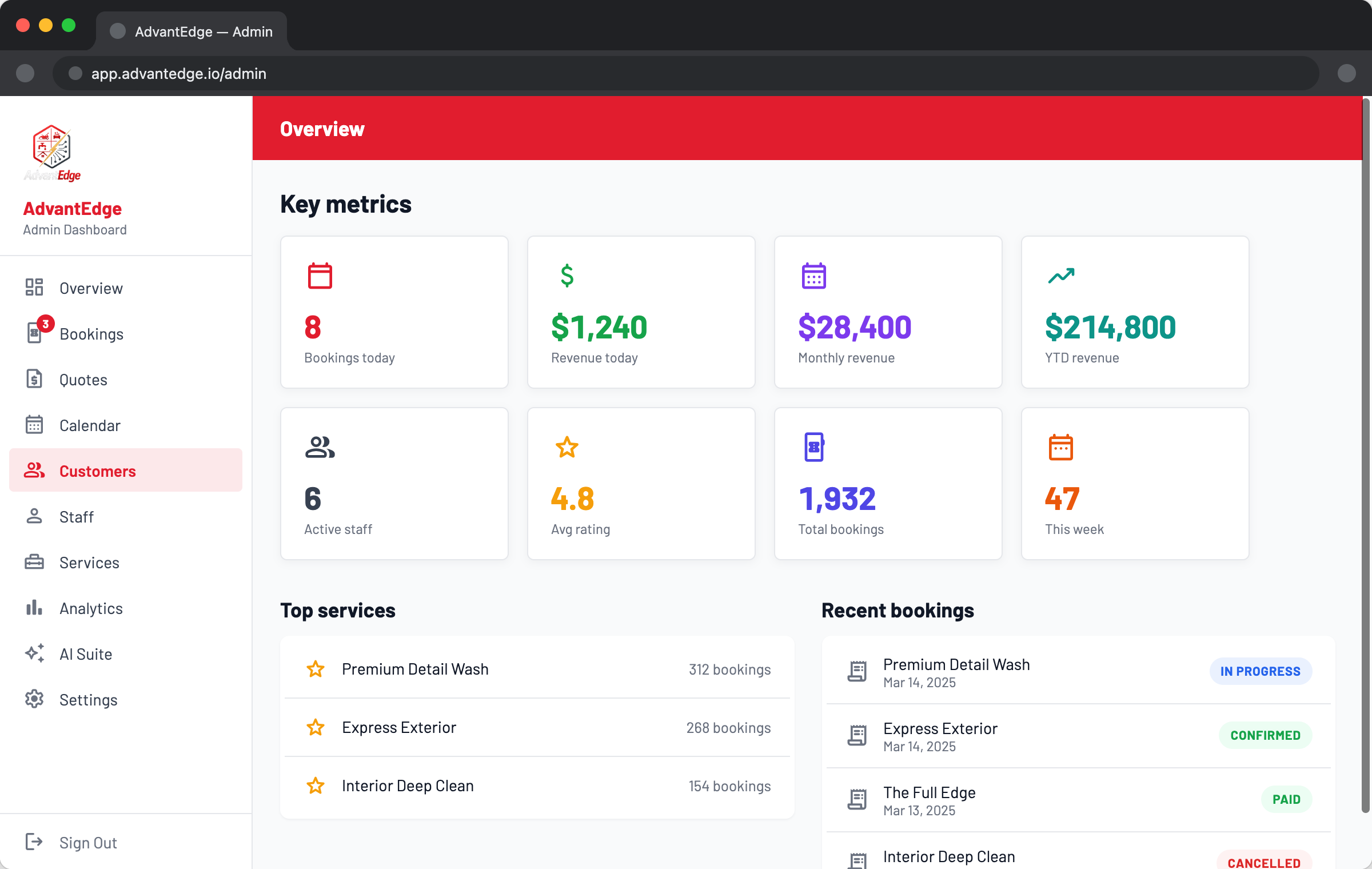
Task: Go to the Bookings section
Action: pyautogui.click(x=126, y=333)
